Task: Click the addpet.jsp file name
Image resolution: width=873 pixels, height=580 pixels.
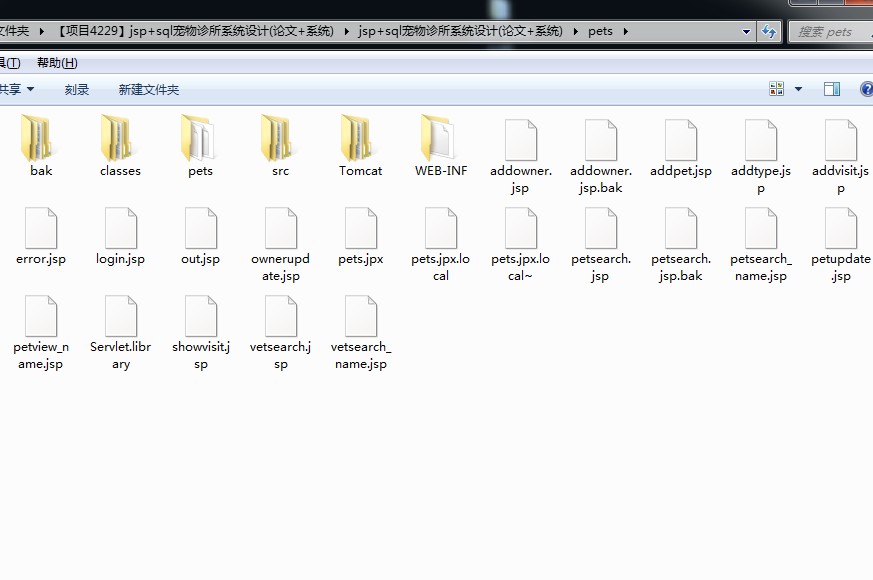Action: [681, 171]
